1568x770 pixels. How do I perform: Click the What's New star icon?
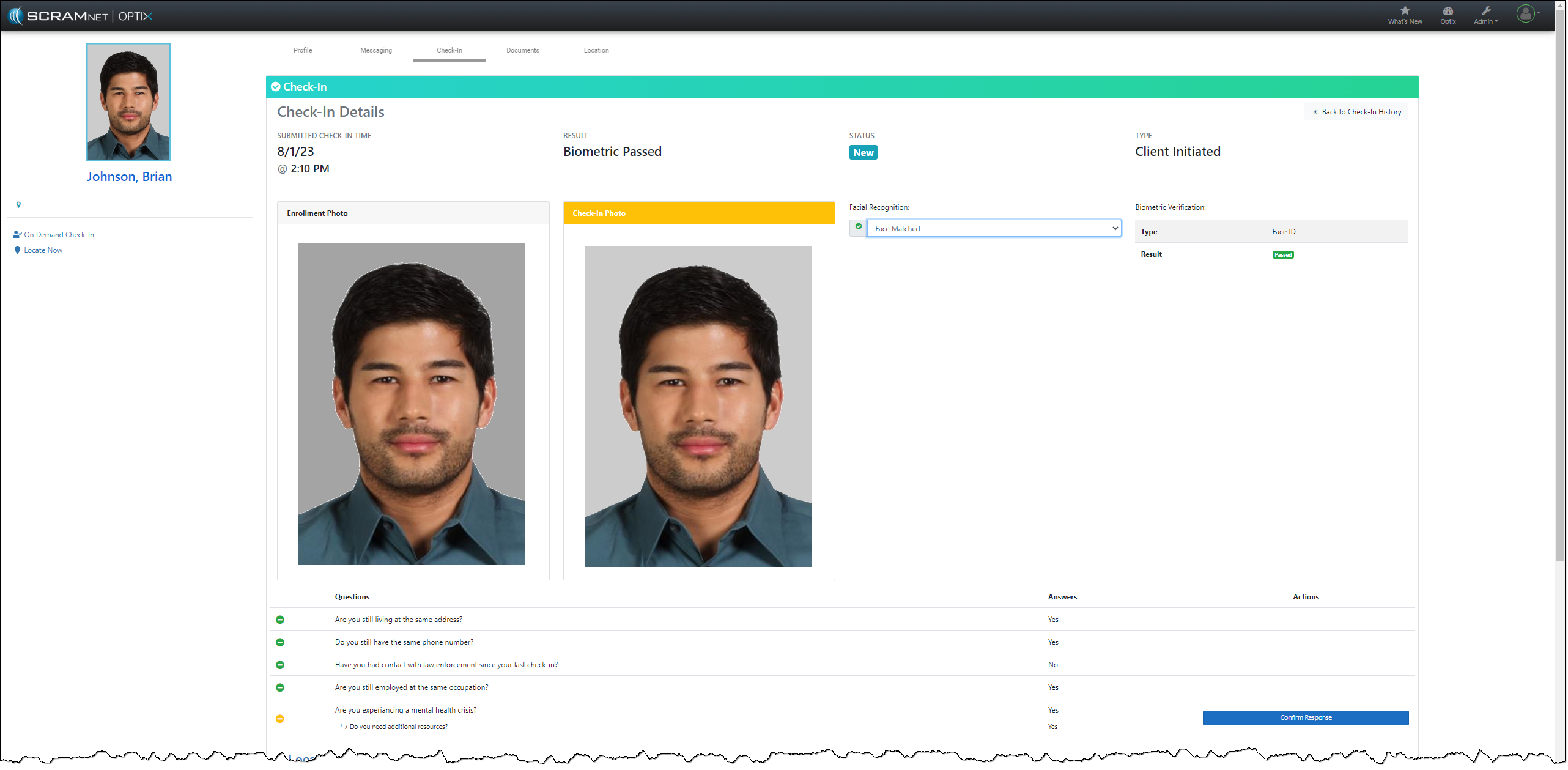click(x=1405, y=10)
